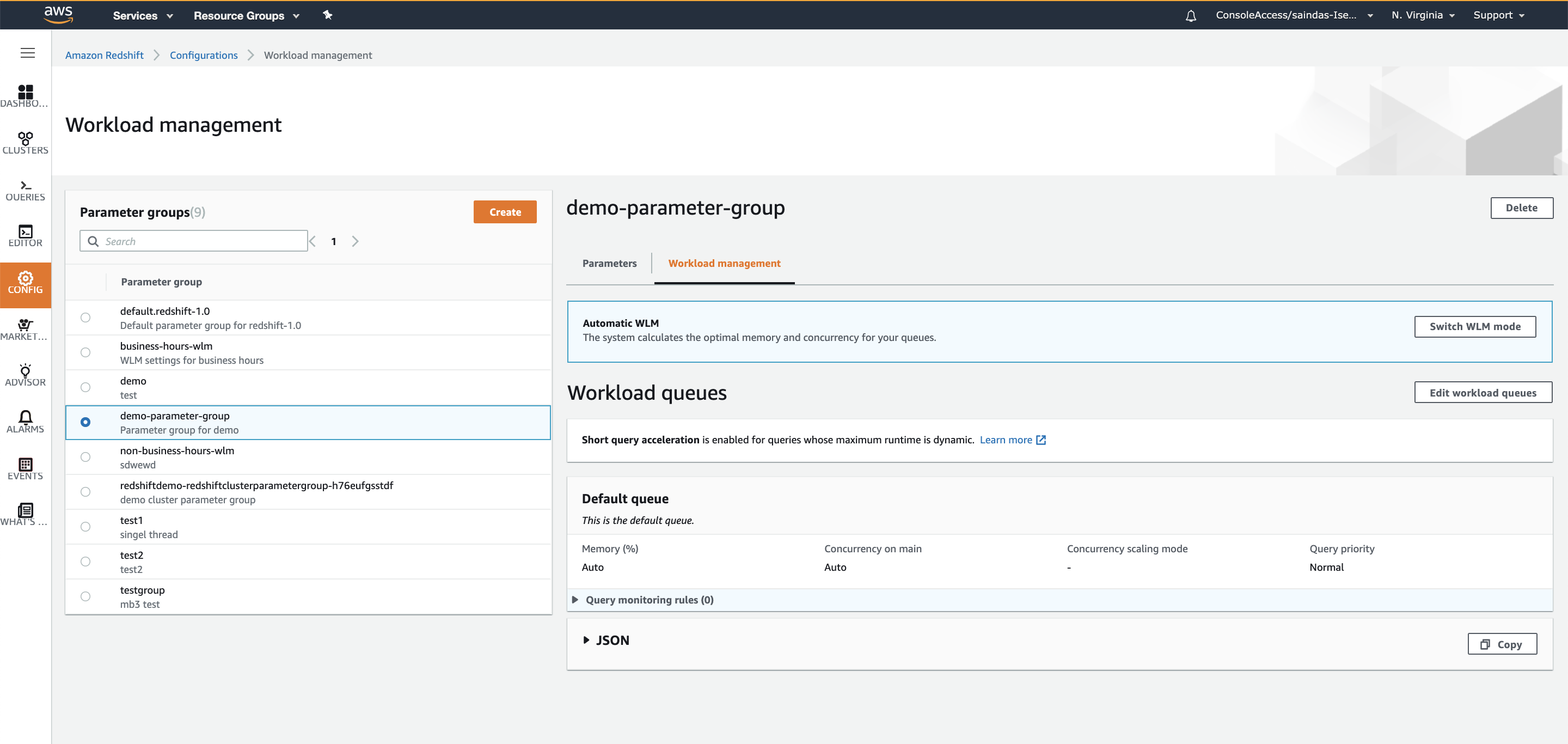Click page number 1 in pagination
The width and height of the screenshot is (1568, 744).
[334, 242]
